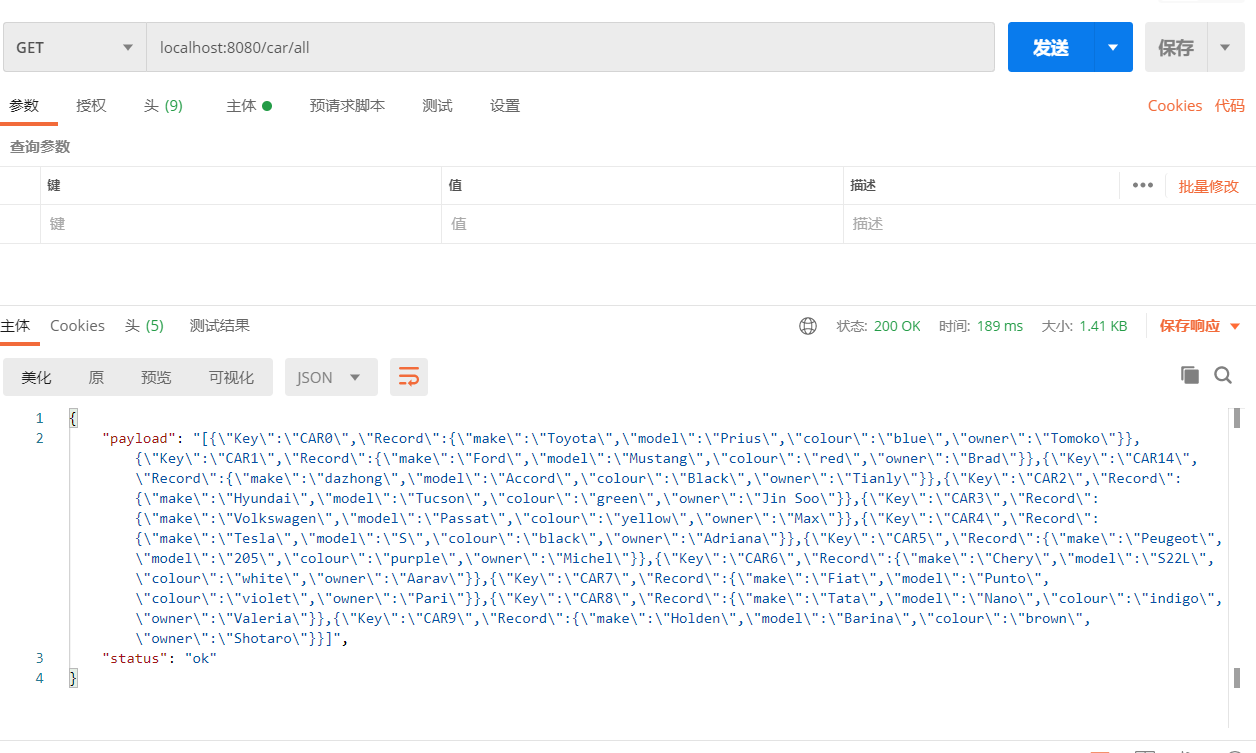The width and height of the screenshot is (1256, 753).
Task: Open the Cookies manager link
Action: click(1175, 105)
